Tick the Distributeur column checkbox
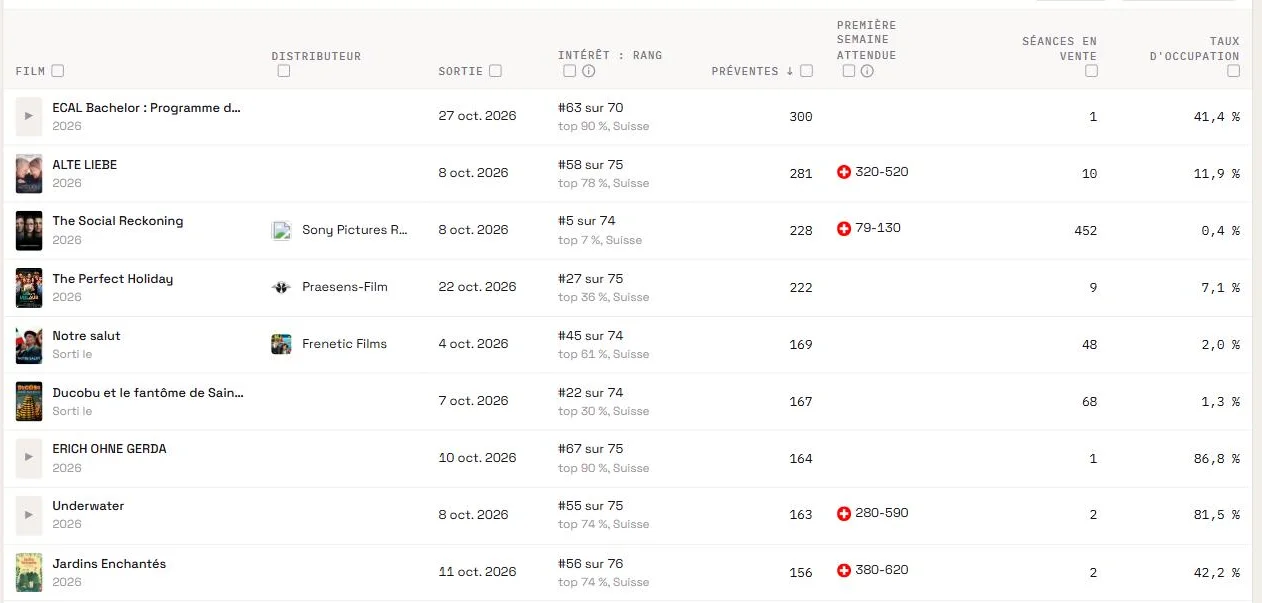This screenshot has width=1262, height=603. point(284,71)
